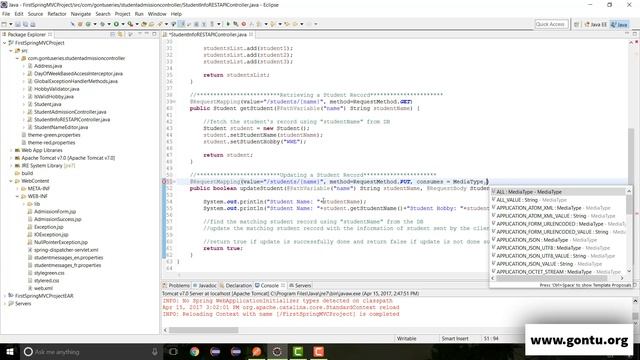The width and height of the screenshot is (640, 360).
Task: Focus the Quick Access field
Action: (551, 24)
